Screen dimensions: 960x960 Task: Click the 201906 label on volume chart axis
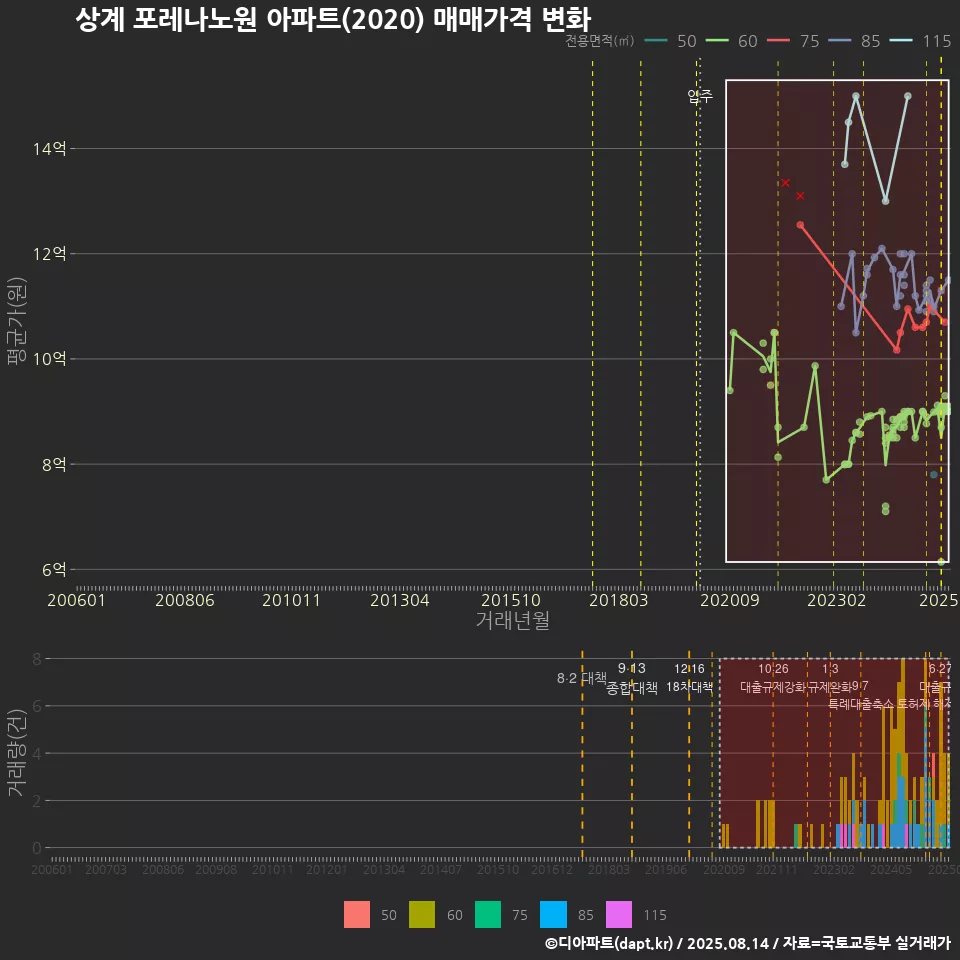click(x=666, y=869)
